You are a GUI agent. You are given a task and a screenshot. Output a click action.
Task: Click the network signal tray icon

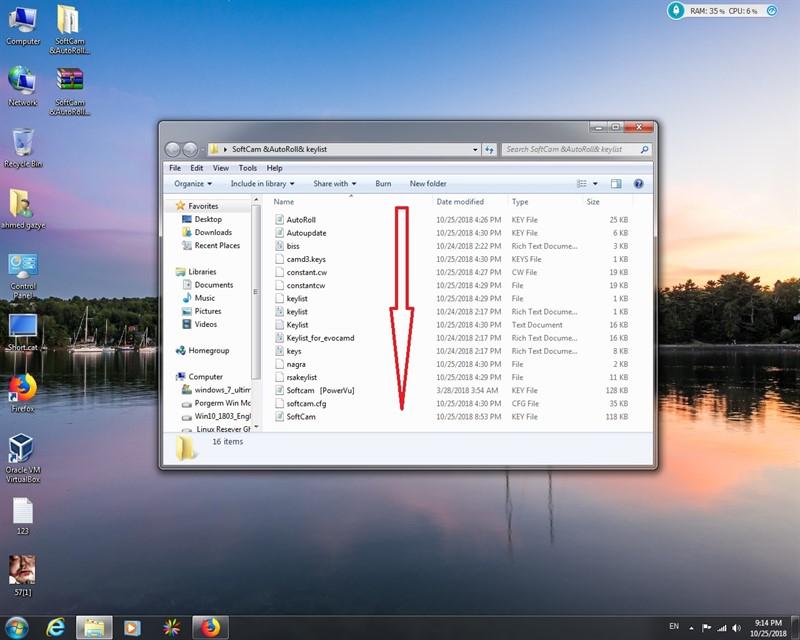(x=722, y=628)
